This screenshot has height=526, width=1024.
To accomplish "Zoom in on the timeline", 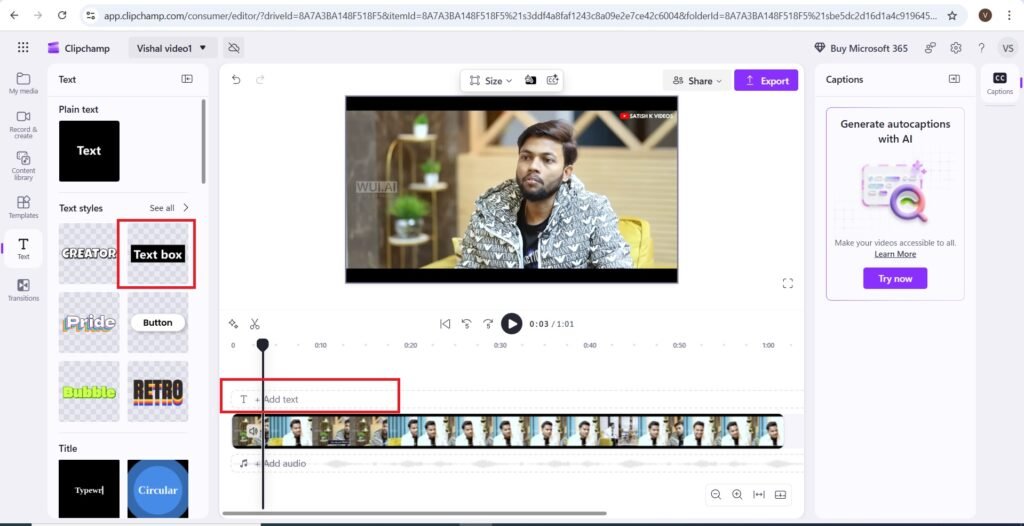I will coord(737,494).
